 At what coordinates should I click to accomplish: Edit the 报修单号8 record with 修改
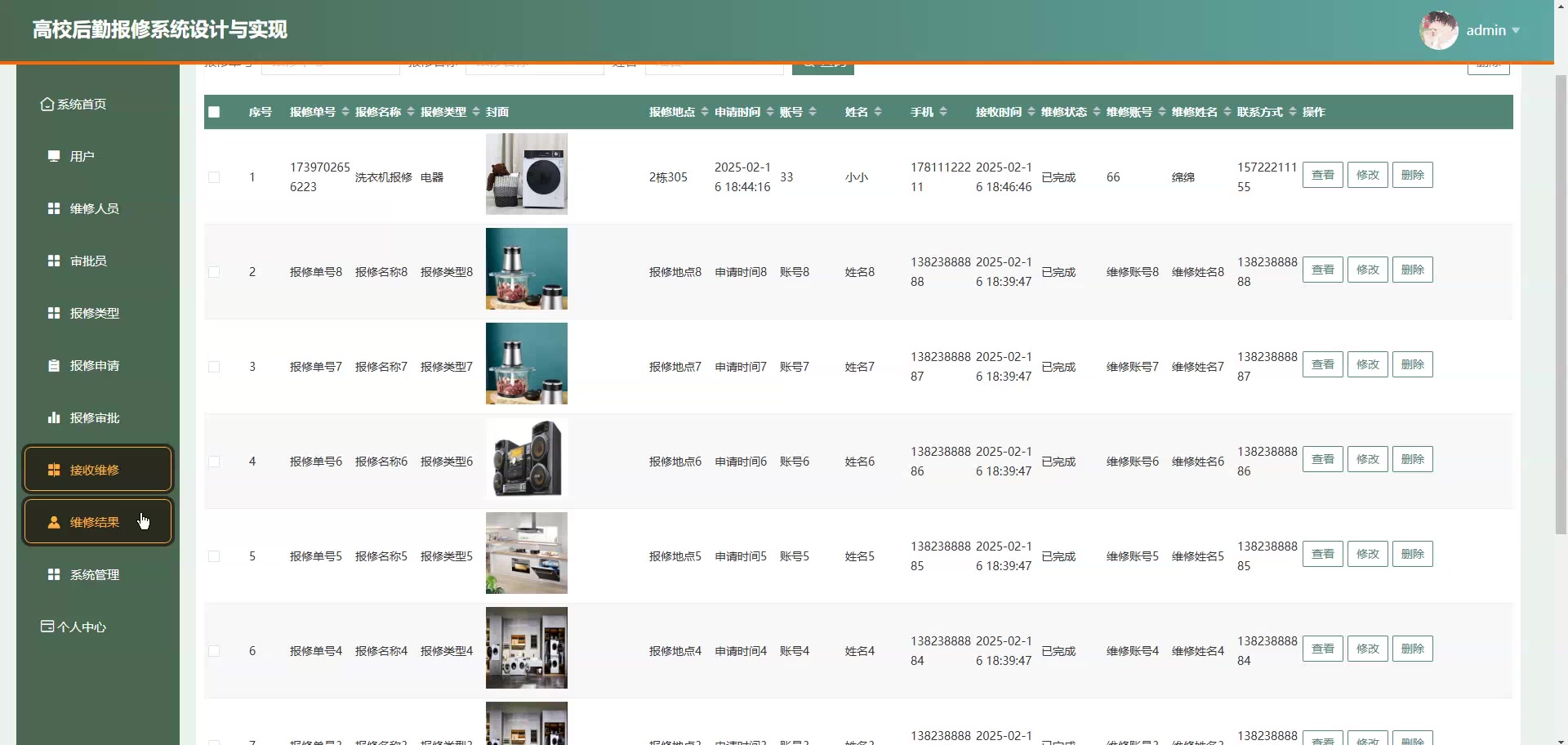click(1368, 270)
